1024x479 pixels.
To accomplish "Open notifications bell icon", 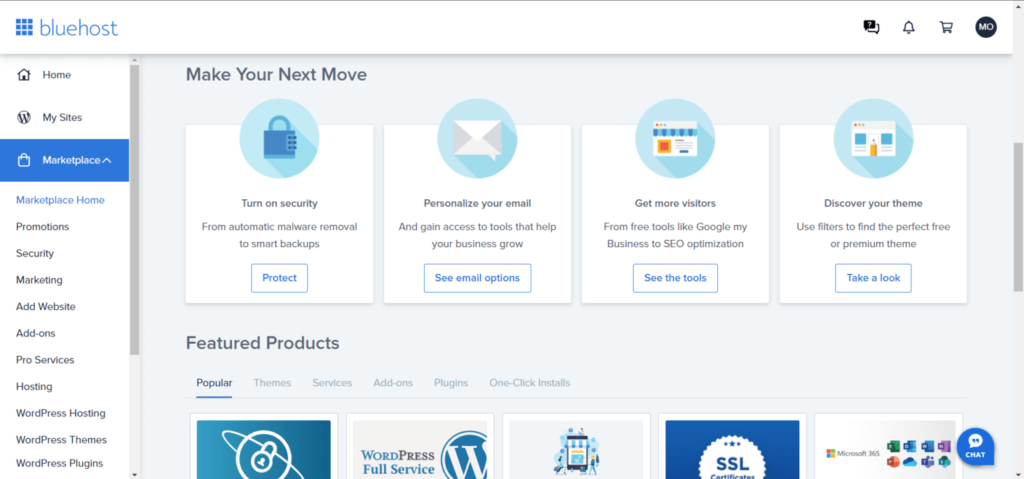I will [908, 27].
